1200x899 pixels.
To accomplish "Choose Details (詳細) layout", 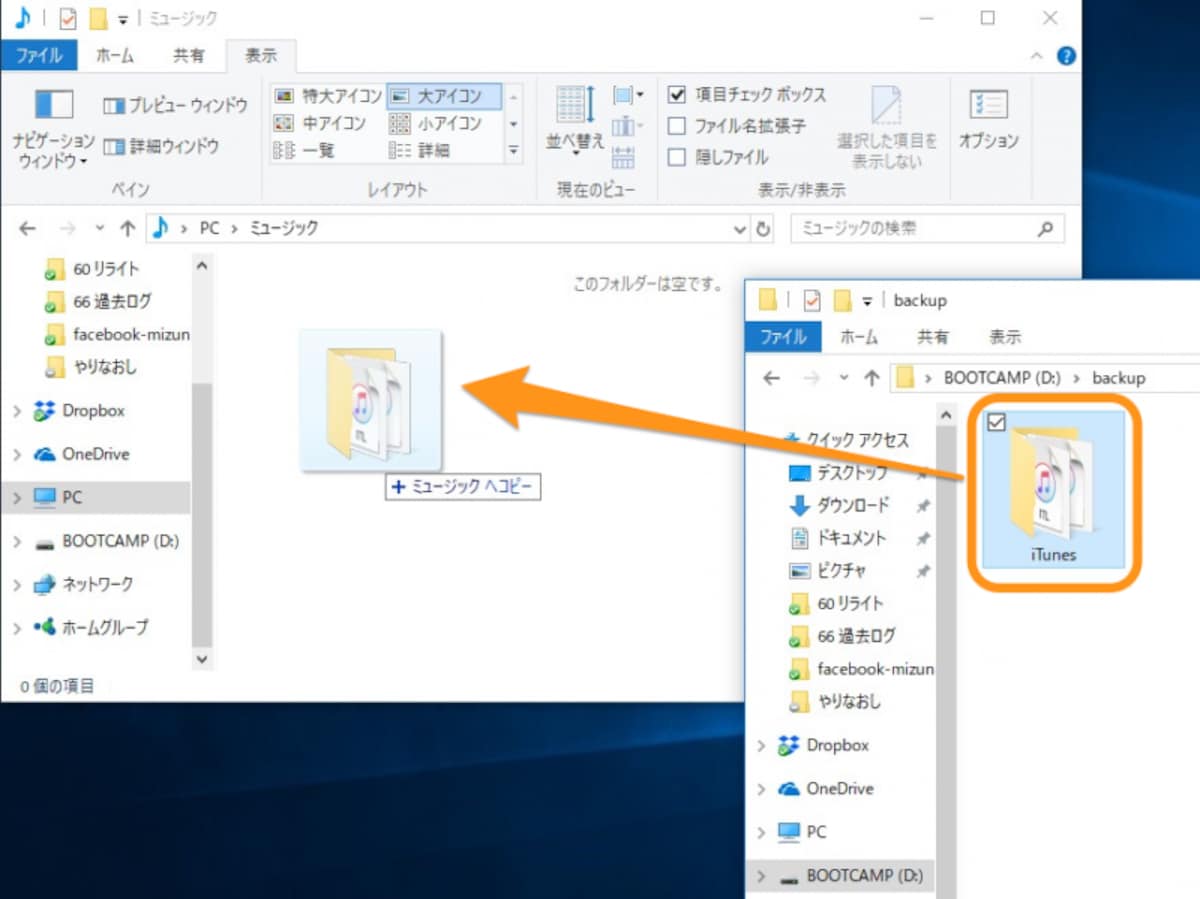I will click(420, 150).
